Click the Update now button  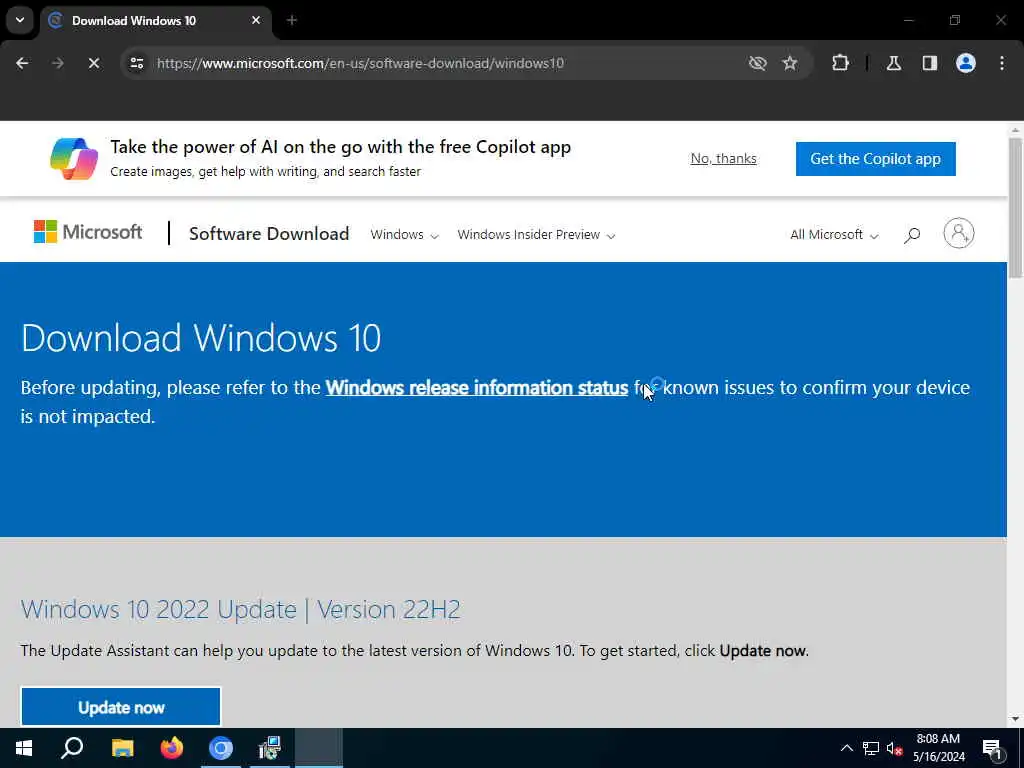121,707
